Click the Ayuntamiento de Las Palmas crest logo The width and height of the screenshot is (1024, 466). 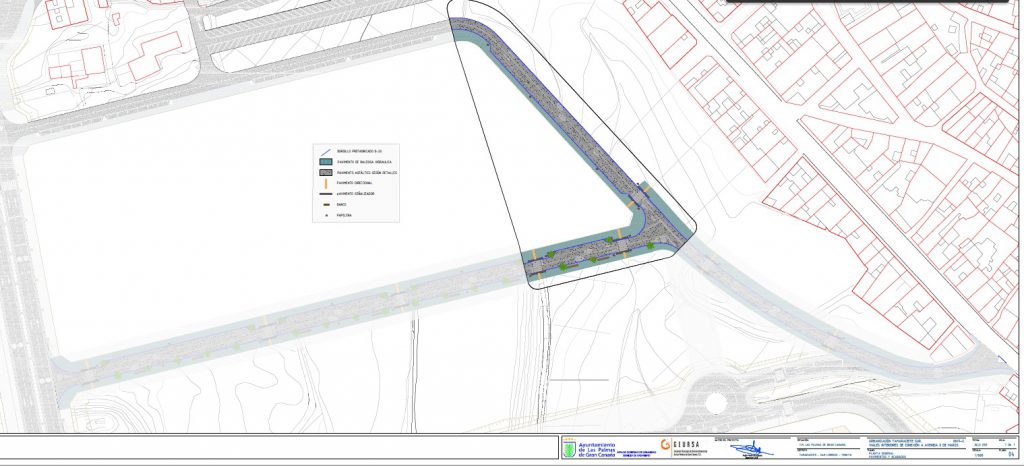coord(569,449)
